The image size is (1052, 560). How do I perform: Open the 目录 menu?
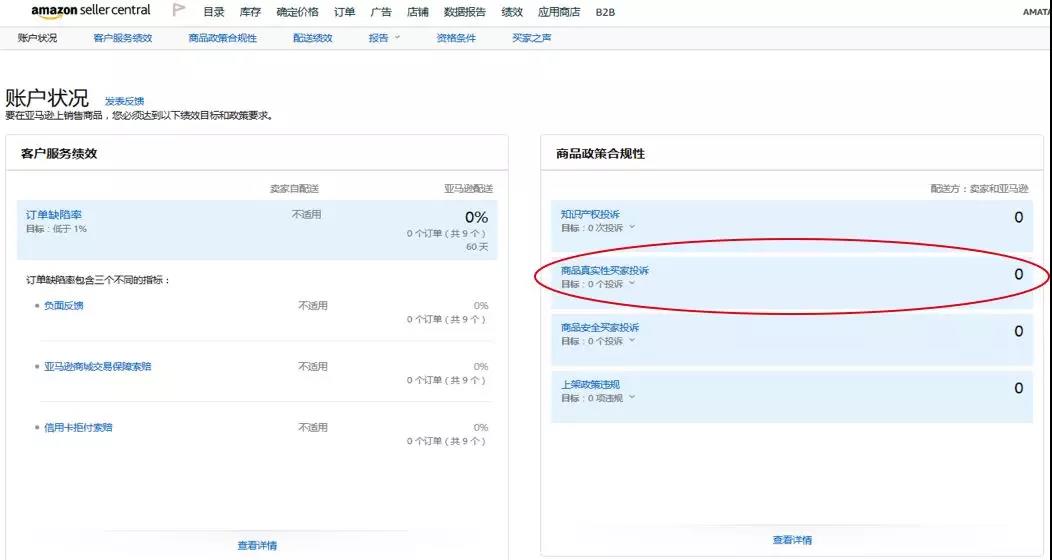click(214, 12)
